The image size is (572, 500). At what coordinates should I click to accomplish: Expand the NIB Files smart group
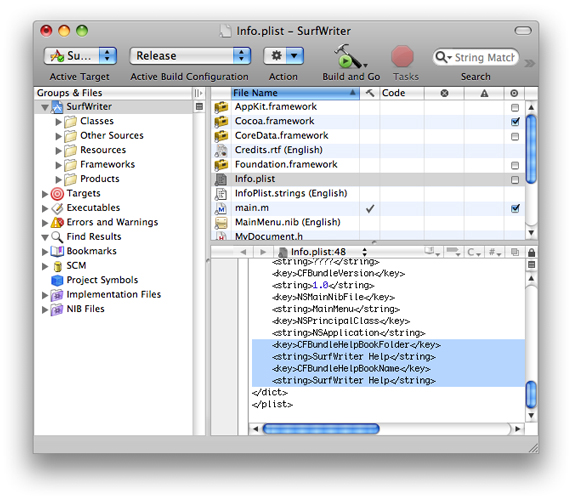point(45,310)
